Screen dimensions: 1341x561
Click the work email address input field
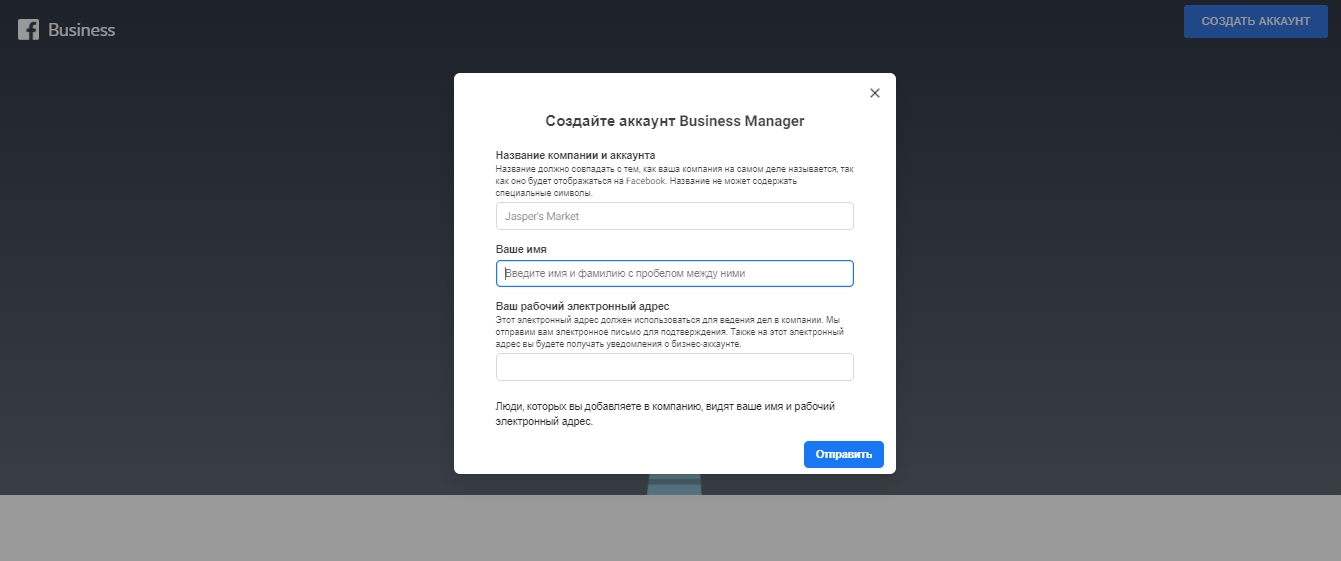point(675,367)
